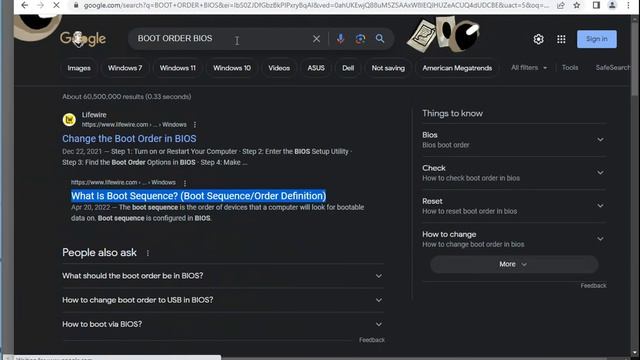Open the Chrome profile icon
This screenshot has width=640, height=360.
[x=612, y=5]
